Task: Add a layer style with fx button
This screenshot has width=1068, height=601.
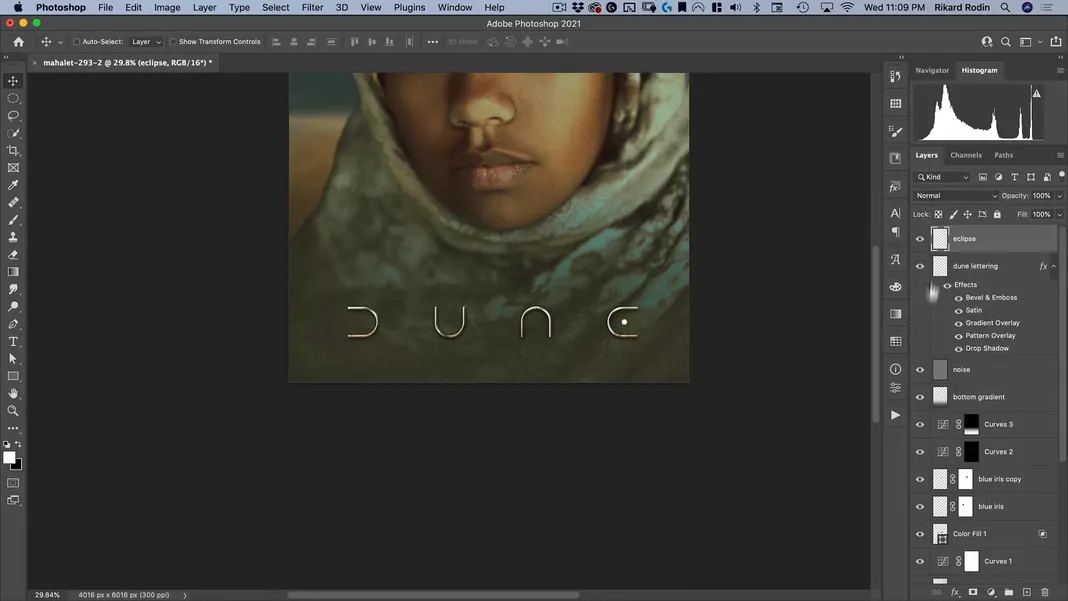Action: (955, 593)
